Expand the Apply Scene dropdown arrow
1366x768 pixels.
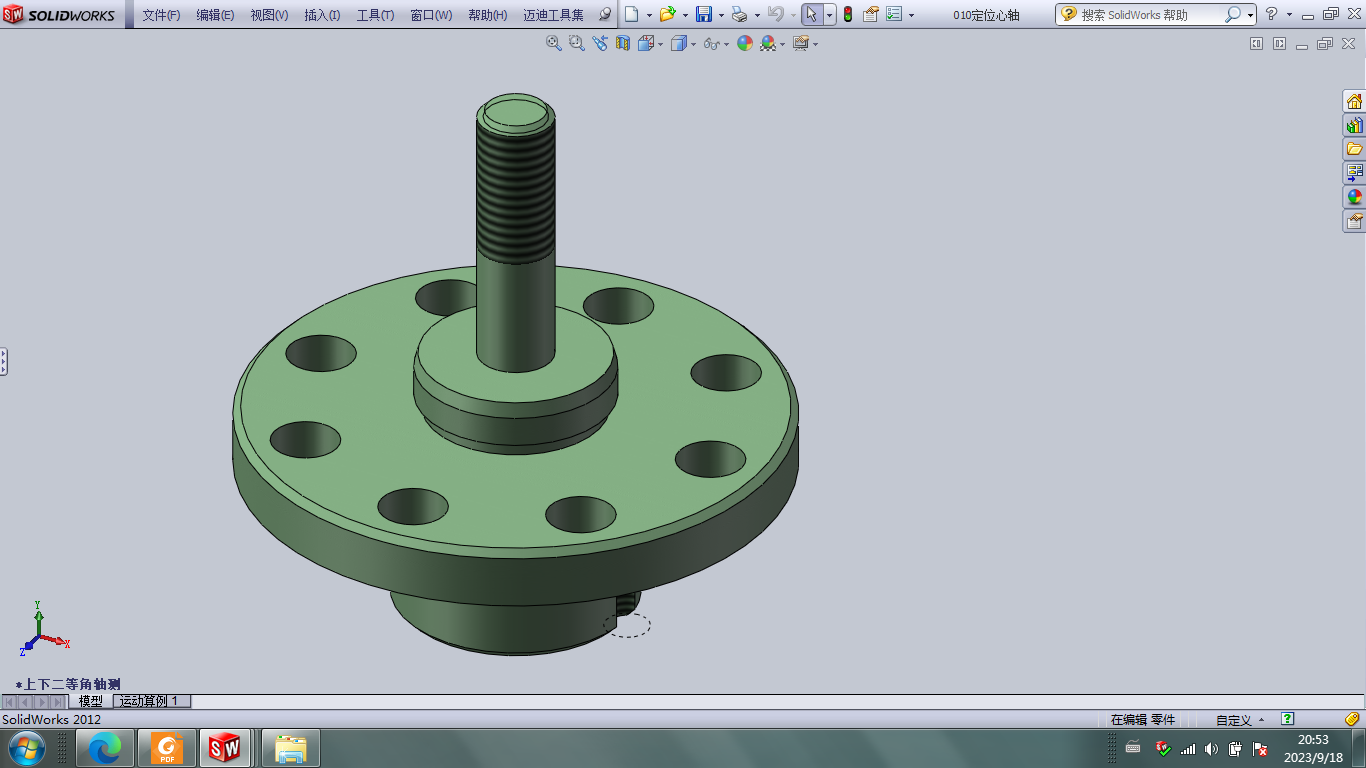[x=782, y=44]
